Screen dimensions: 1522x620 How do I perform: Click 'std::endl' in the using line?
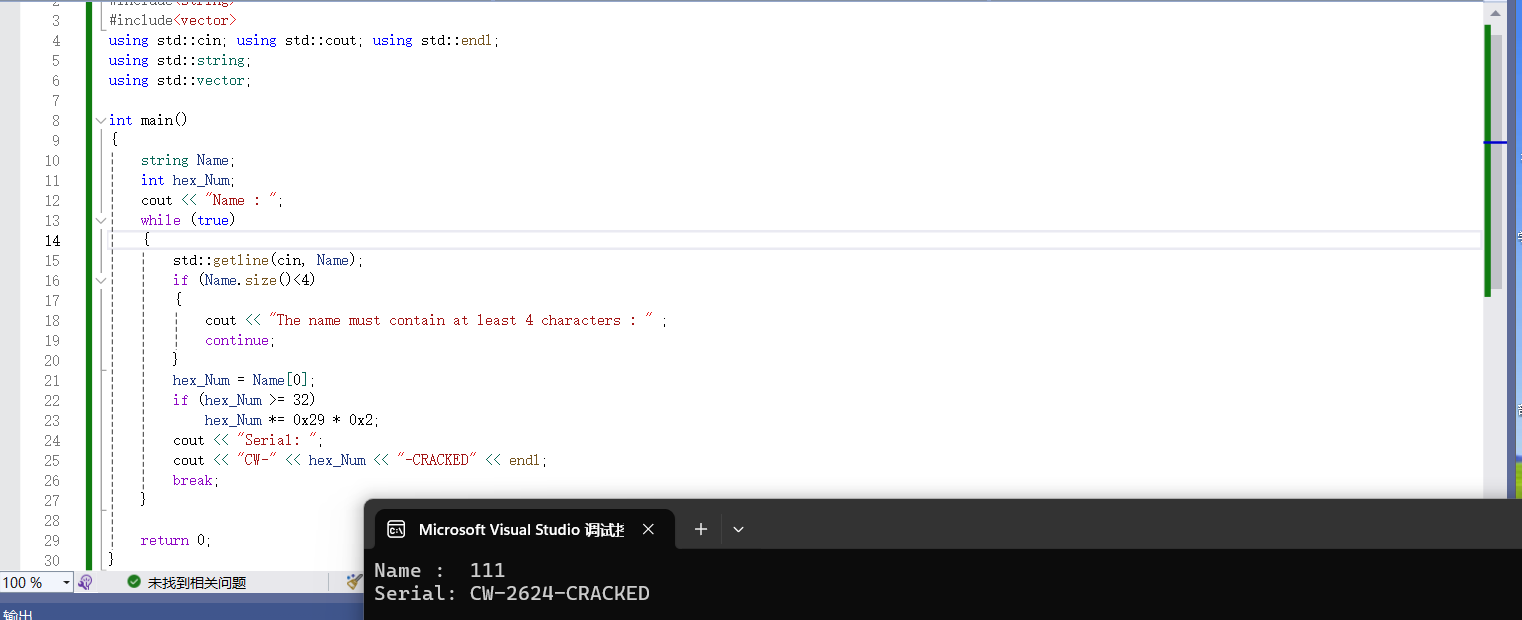[x=457, y=40]
